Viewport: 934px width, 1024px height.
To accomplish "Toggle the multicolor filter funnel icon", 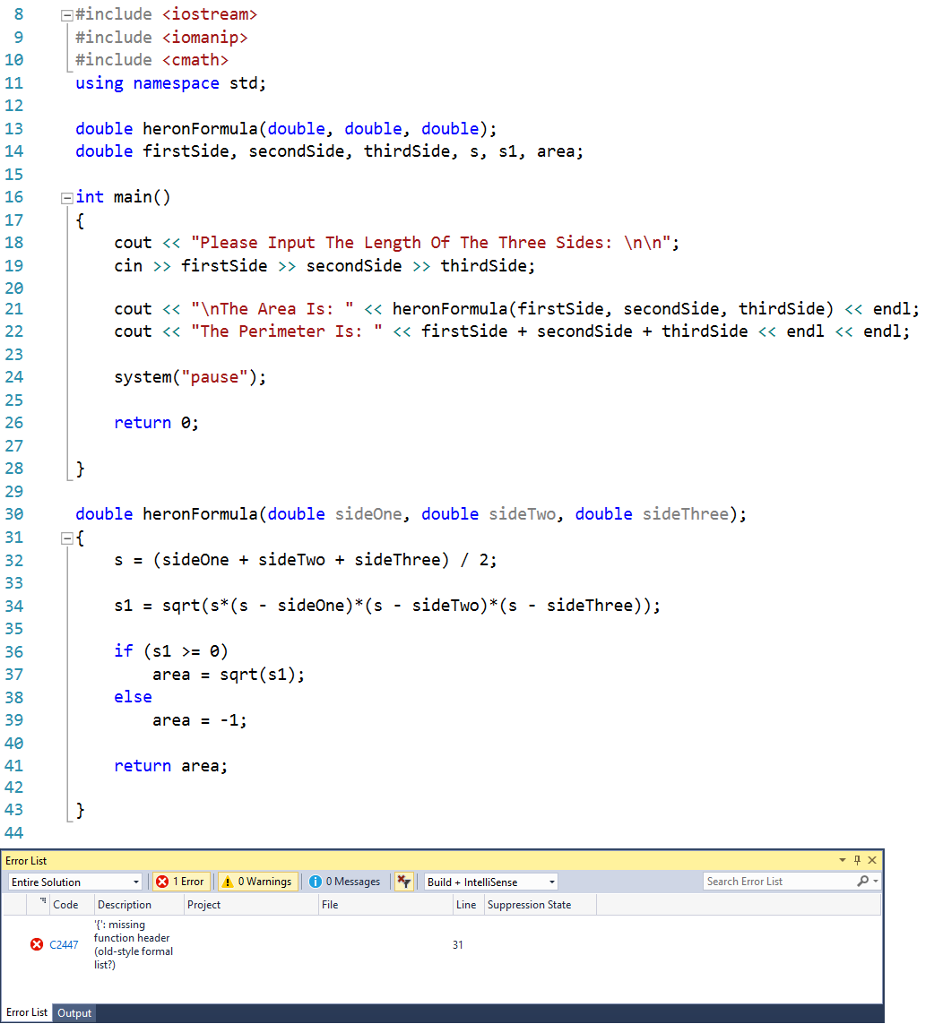I will point(404,881).
